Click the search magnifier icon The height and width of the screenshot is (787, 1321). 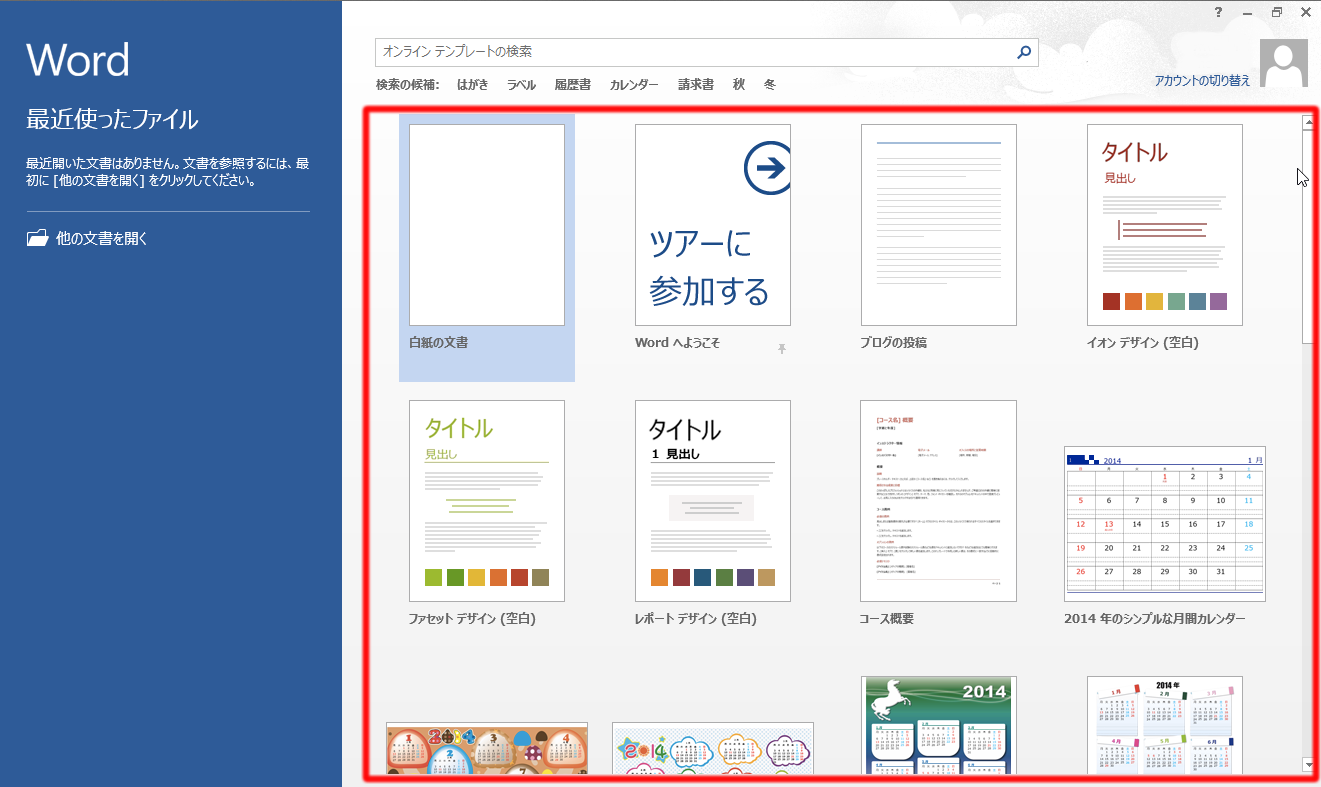pyautogui.click(x=1023, y=52)
